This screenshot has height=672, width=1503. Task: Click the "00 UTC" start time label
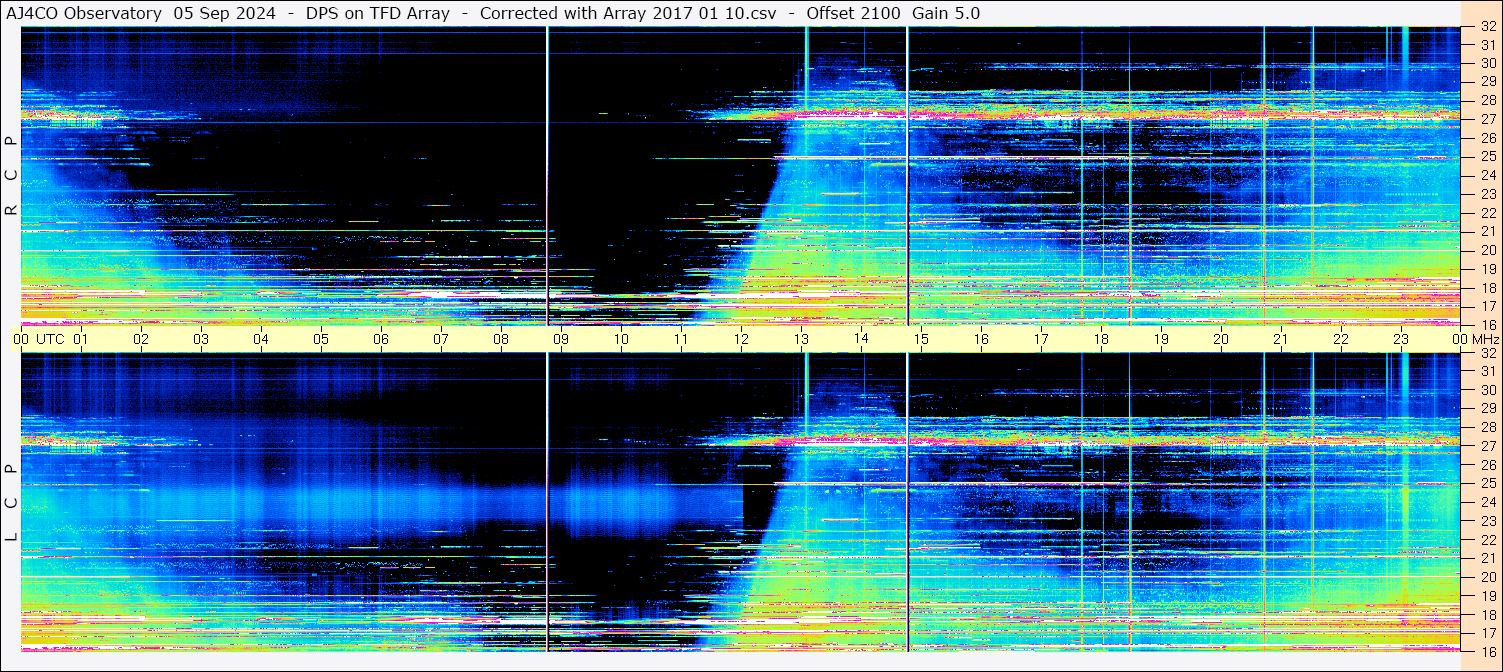(40, 339)
